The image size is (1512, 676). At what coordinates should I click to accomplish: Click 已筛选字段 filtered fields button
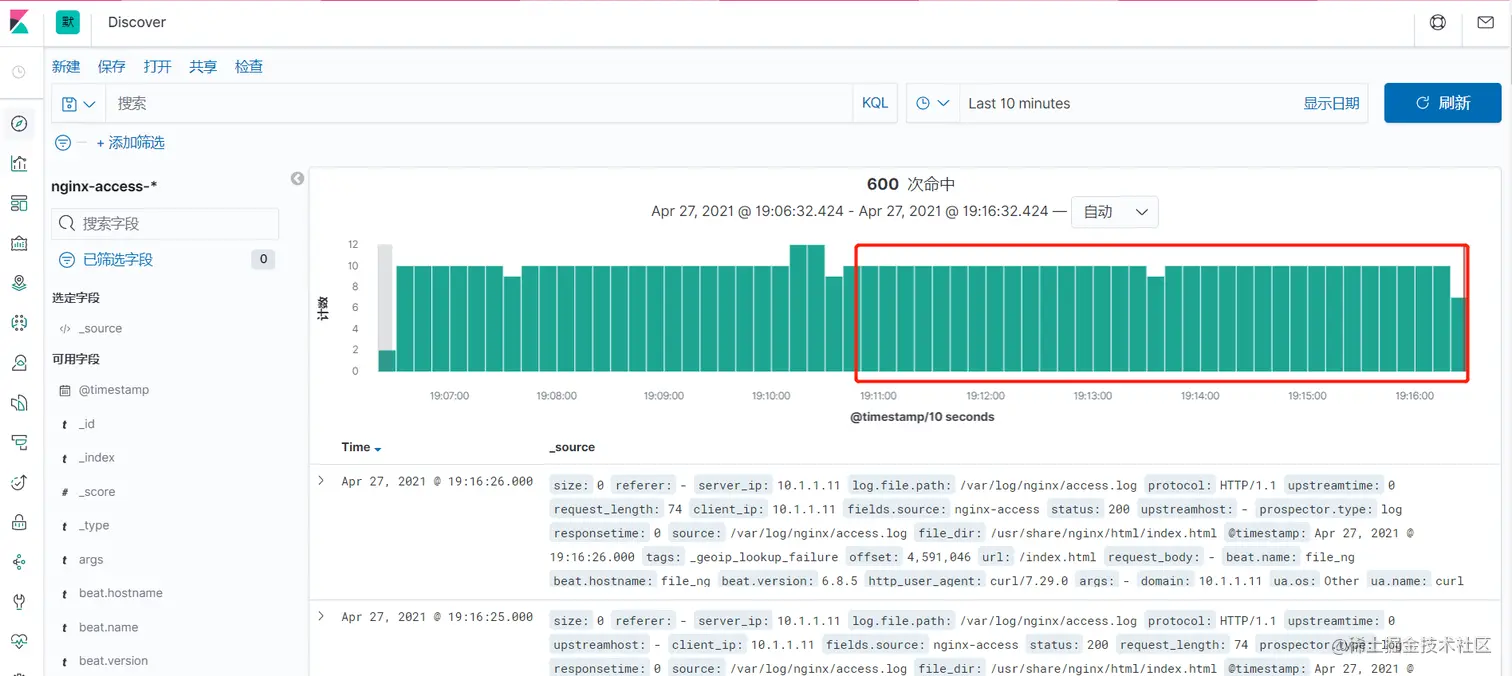(118, 259)
